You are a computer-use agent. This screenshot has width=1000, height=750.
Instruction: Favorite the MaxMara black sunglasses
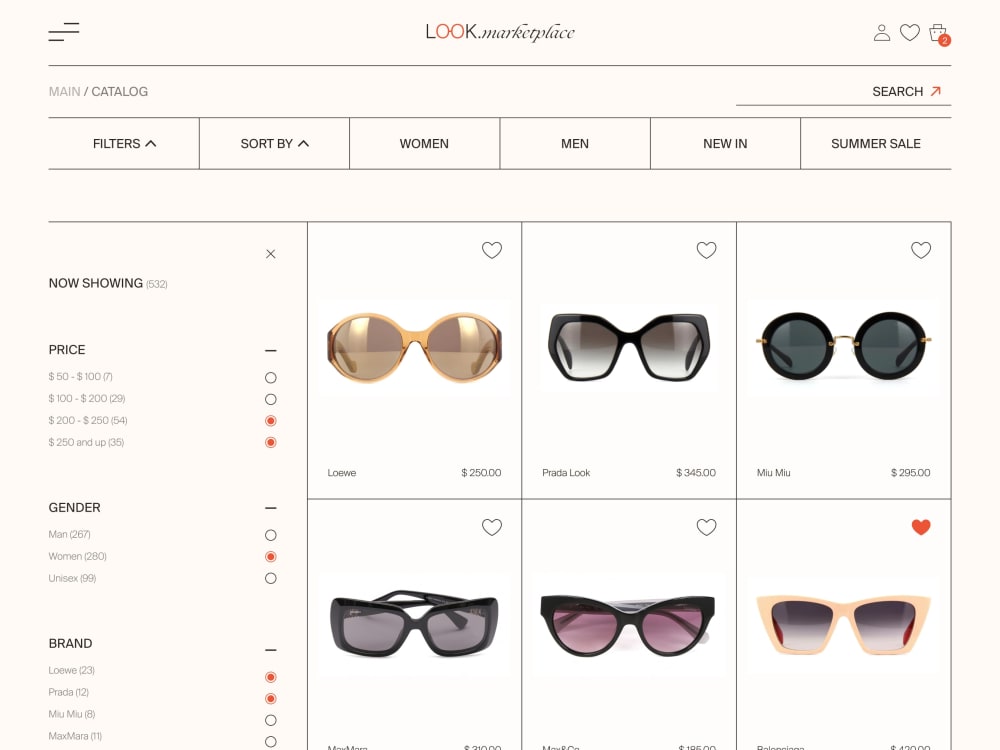(x=492, y=527)
